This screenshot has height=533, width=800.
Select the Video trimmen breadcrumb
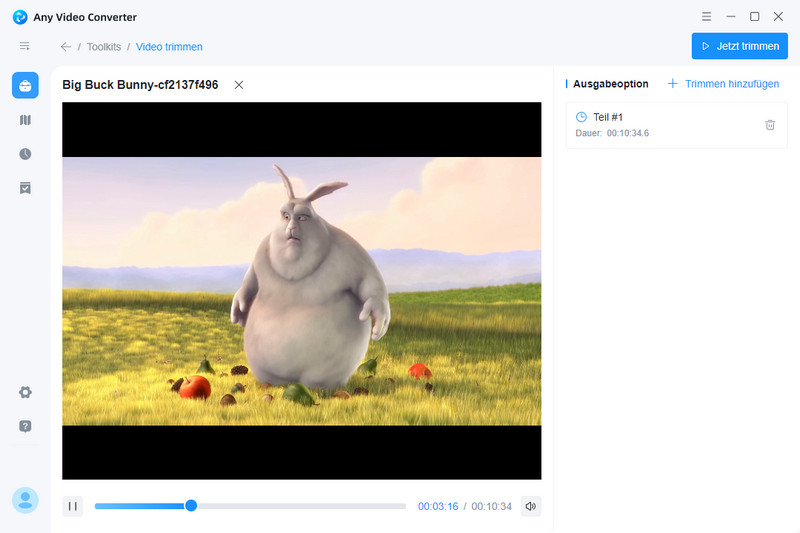coord(169,47)
